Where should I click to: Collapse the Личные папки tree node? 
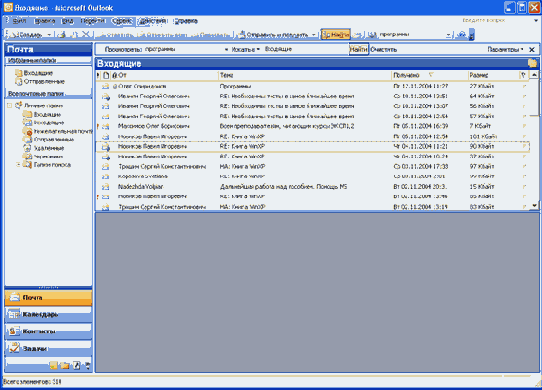pos(10,105)
